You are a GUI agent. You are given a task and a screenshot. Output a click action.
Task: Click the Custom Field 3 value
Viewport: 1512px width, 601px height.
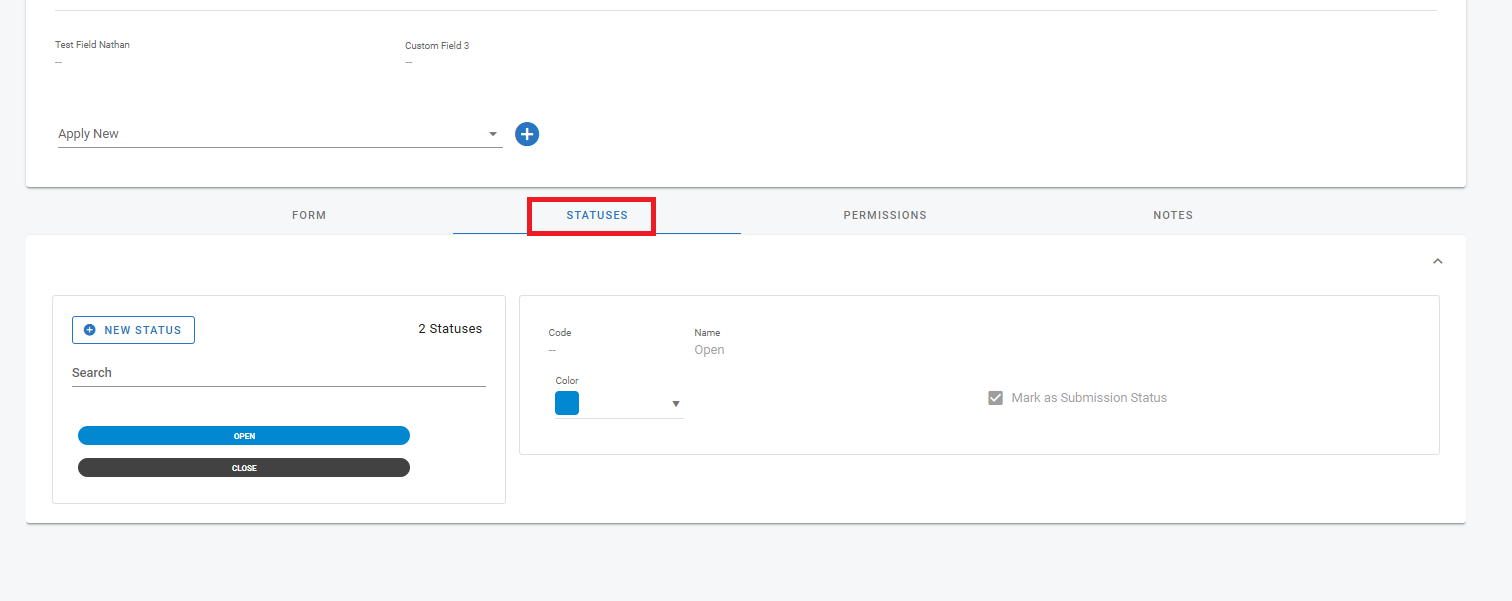pos(408,62)
